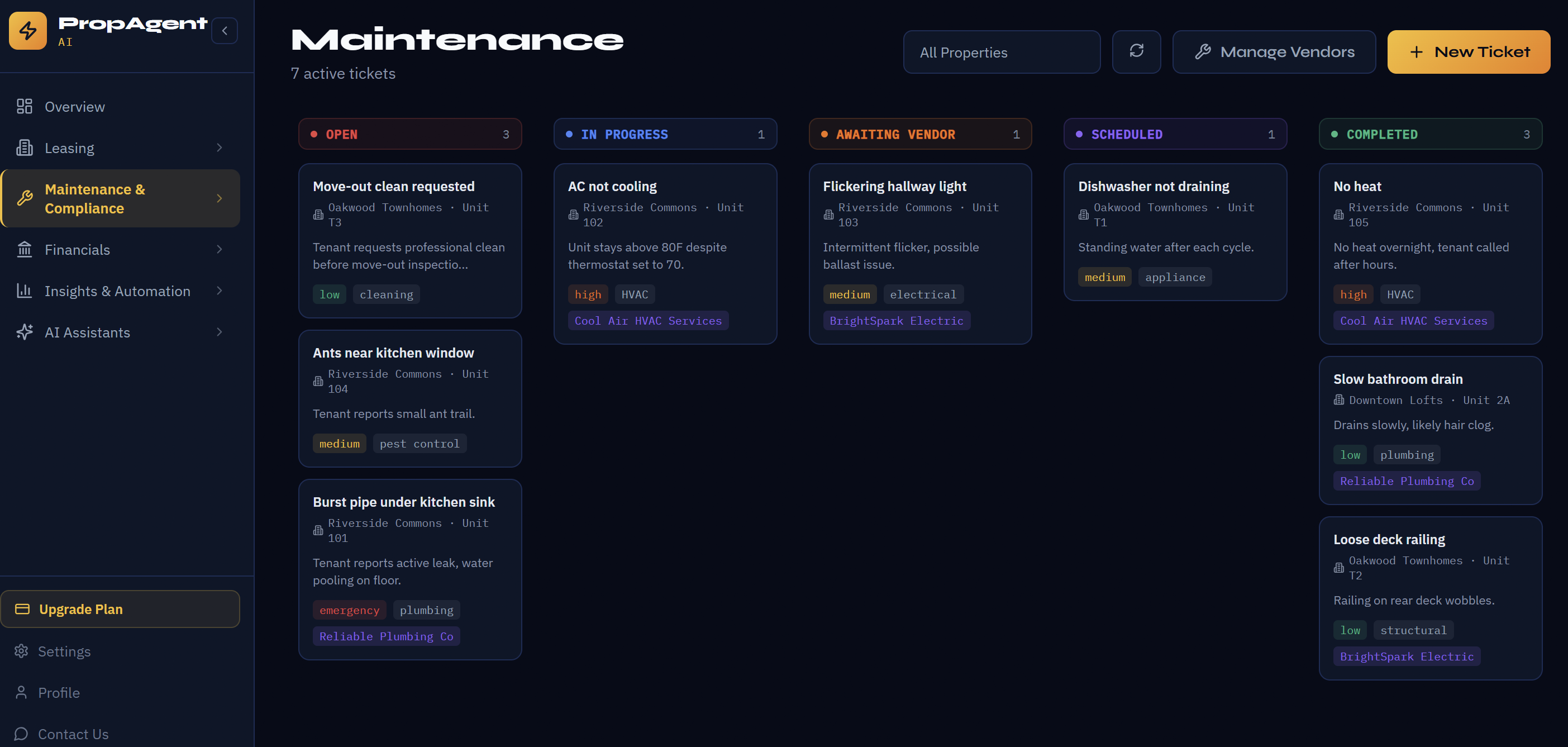
Task: Expand the Leasing menu chevron
Action: 219,148
